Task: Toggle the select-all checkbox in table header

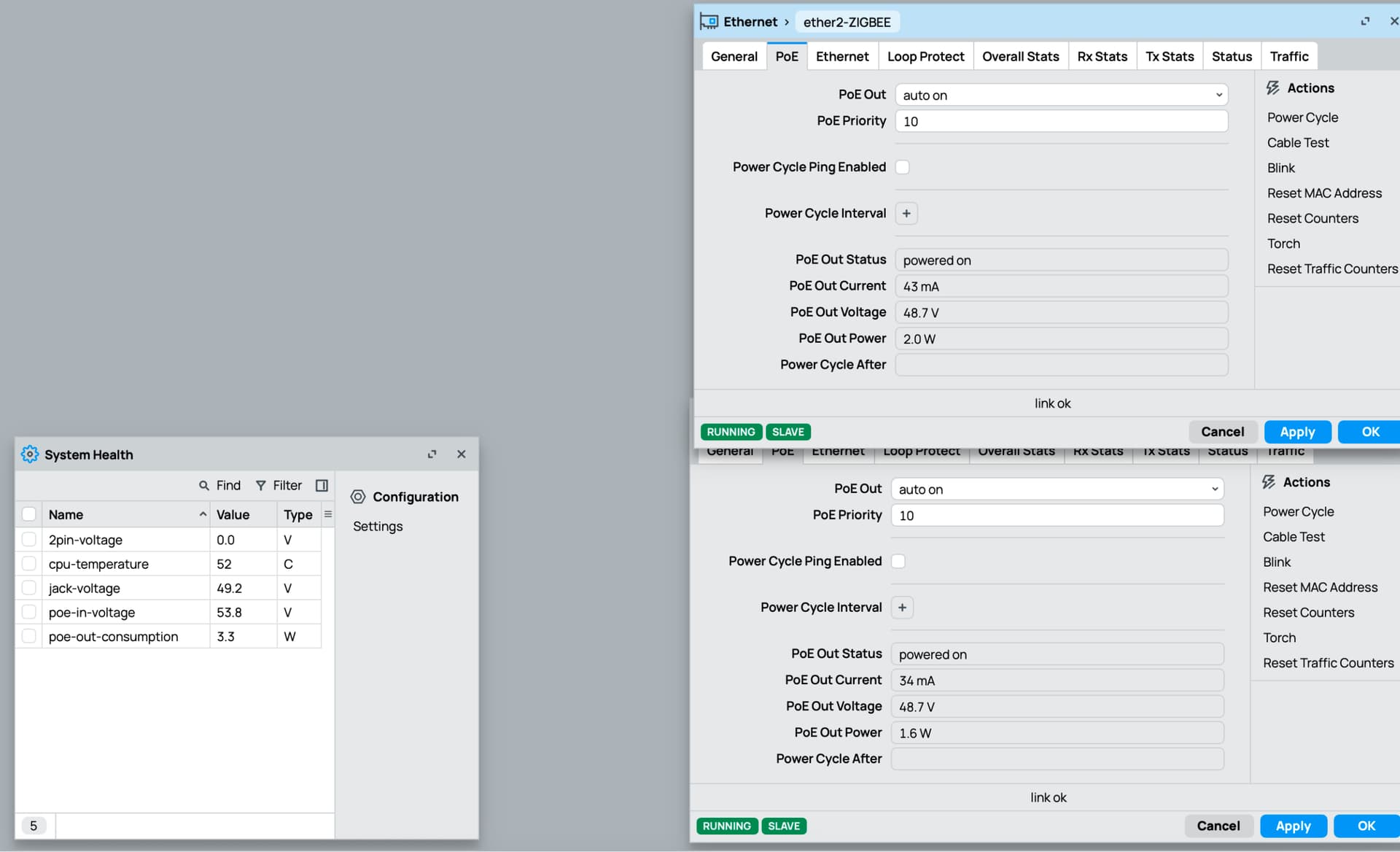Action: [29, 514]
